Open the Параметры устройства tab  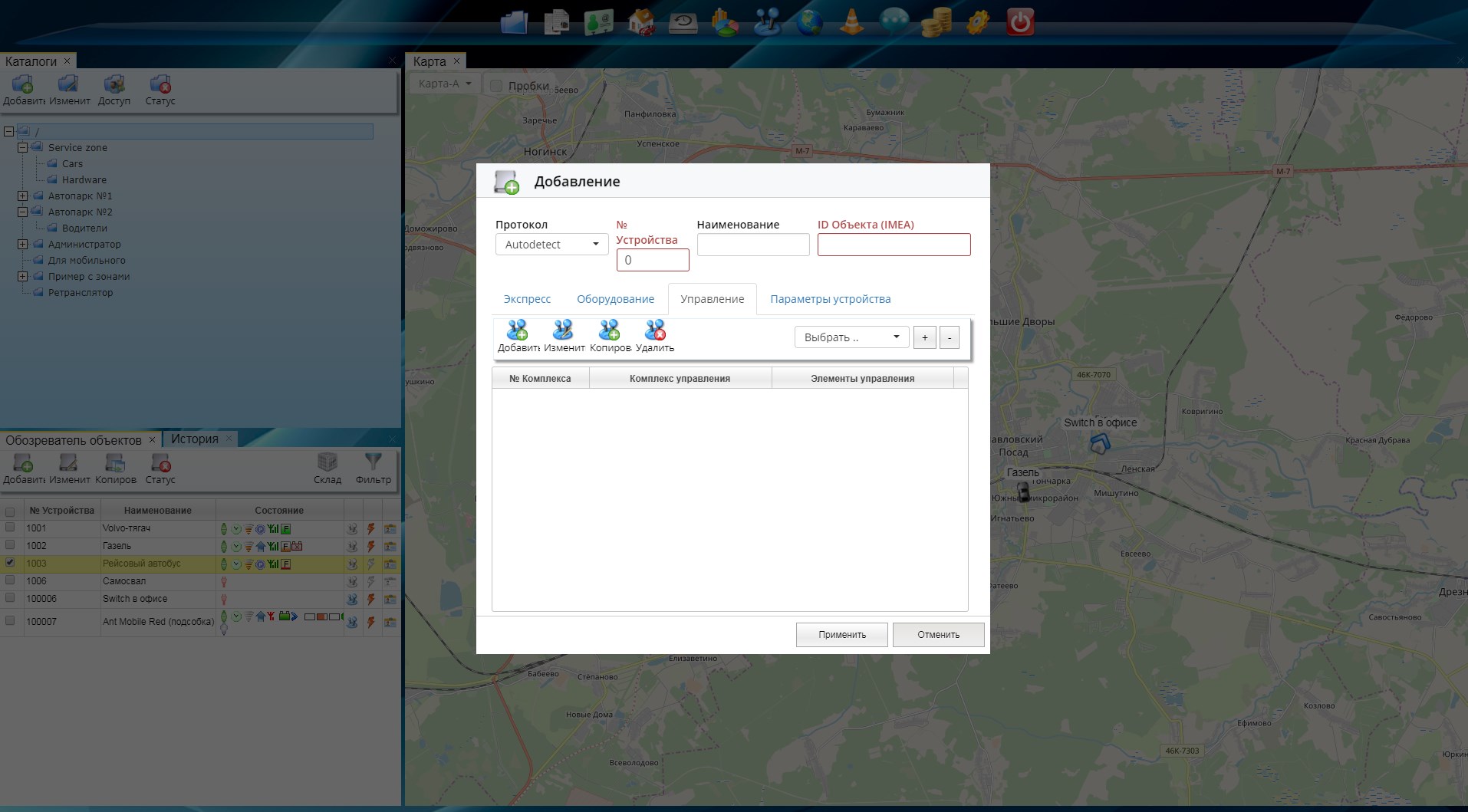pos(830,299)
